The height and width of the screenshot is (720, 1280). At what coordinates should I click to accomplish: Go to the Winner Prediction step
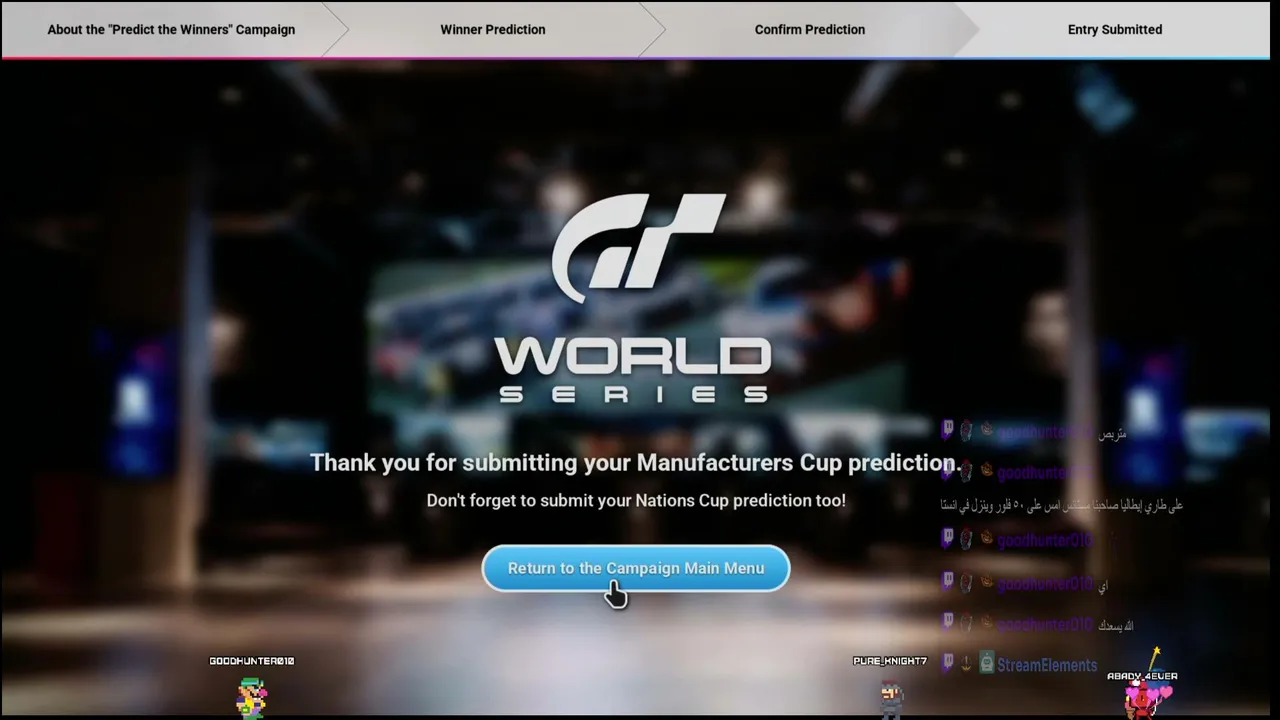coord(493,29)
